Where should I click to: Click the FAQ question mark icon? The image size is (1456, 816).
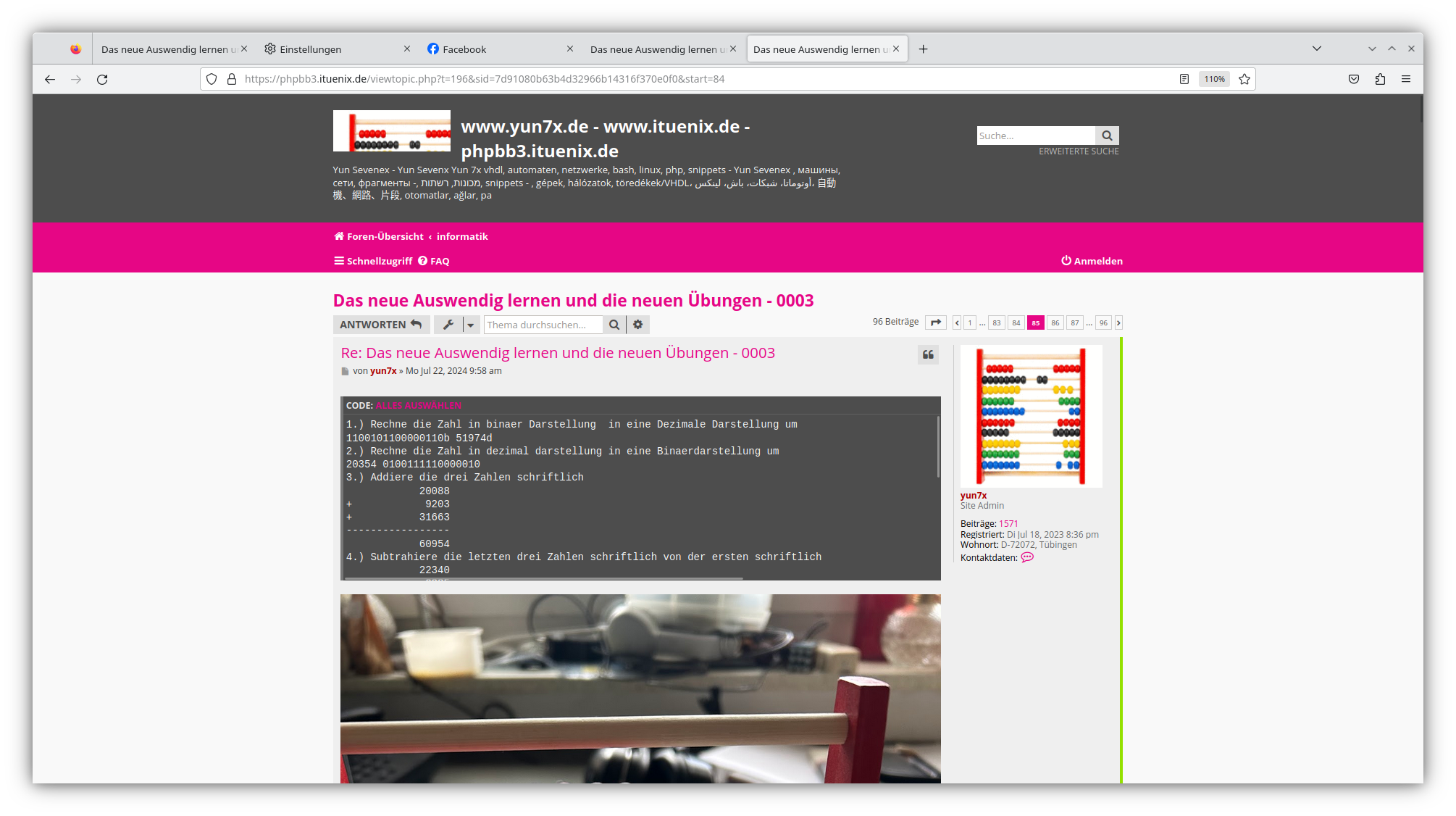[424, 260]
